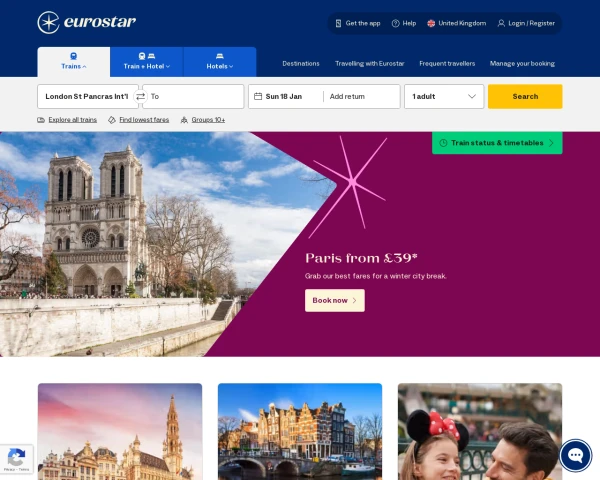This screenshot has height=480, width=600.
Task: Open Manage your booking menu
Action: tap(522, 64)
